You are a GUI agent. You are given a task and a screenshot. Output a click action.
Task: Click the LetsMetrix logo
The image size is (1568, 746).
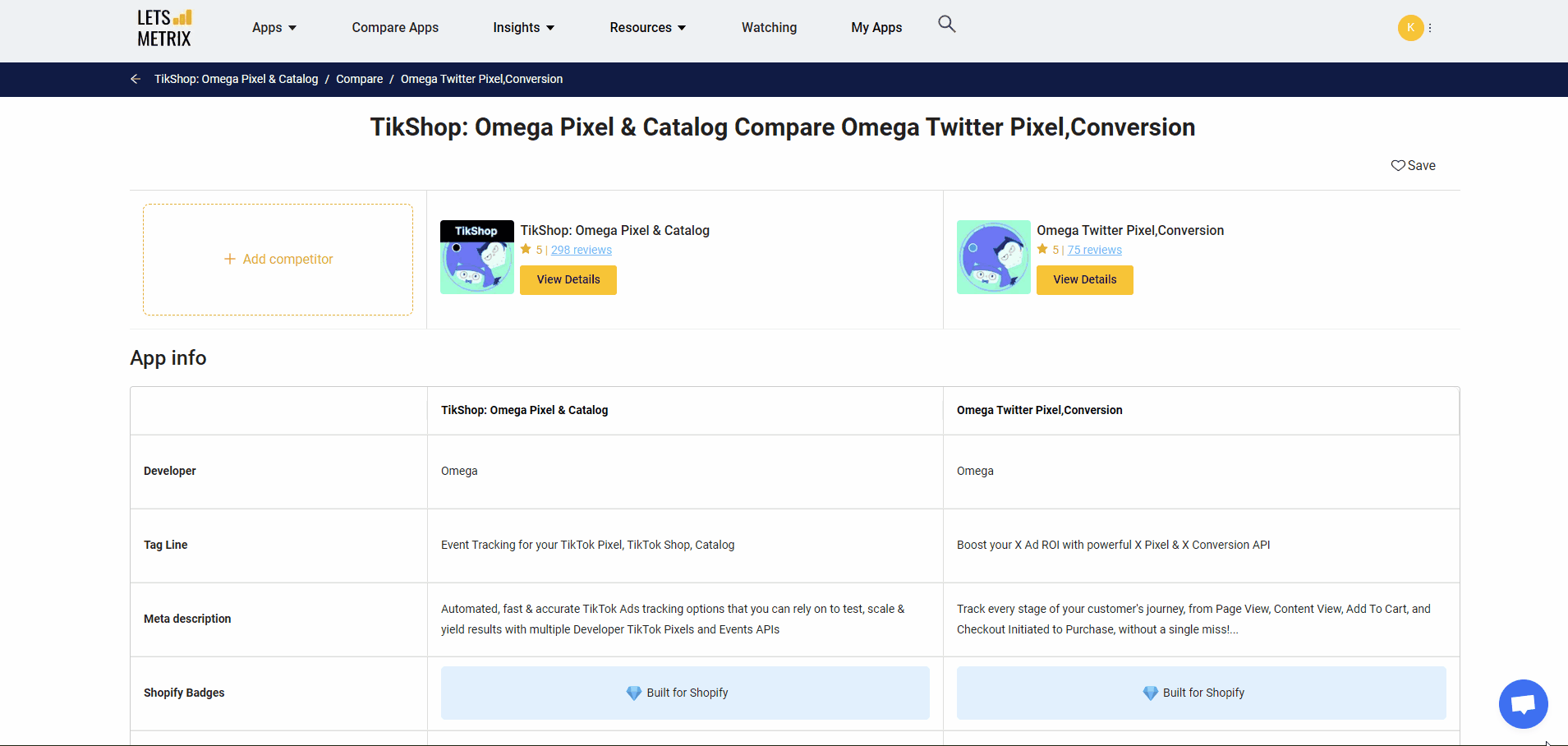(x=164, y=28)
